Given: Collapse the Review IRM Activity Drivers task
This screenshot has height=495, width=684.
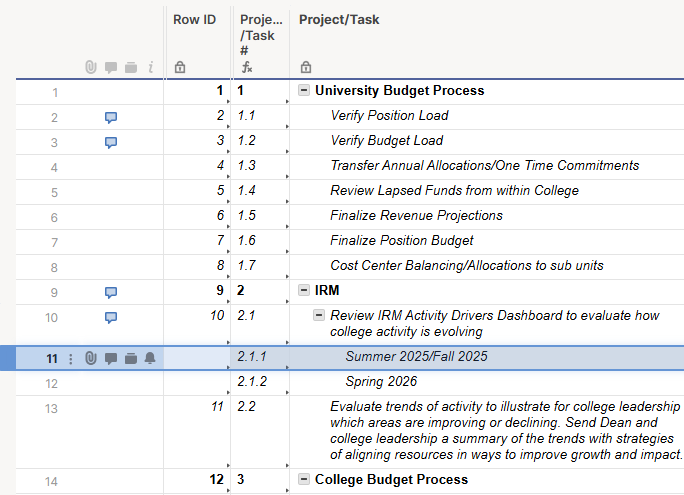Looking at the screenshot, I should (319, 316).
